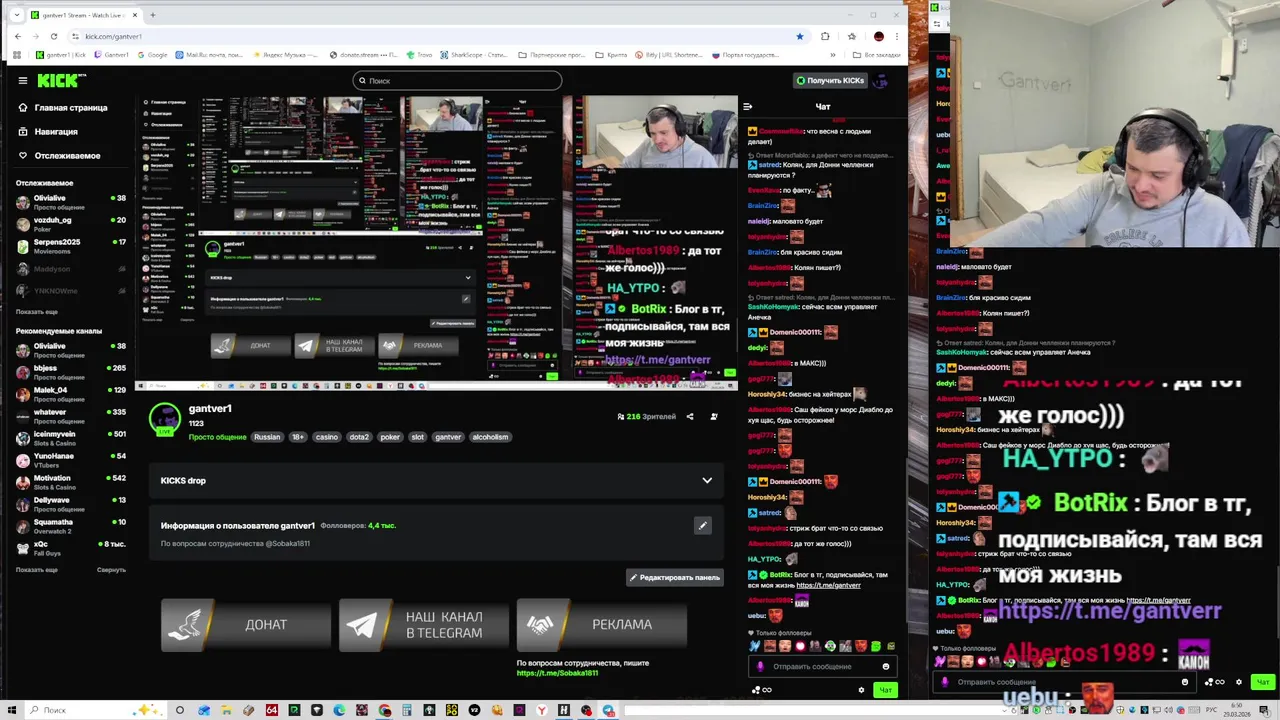Click the KICKs points infinity icon

click(x=761, y=689)
